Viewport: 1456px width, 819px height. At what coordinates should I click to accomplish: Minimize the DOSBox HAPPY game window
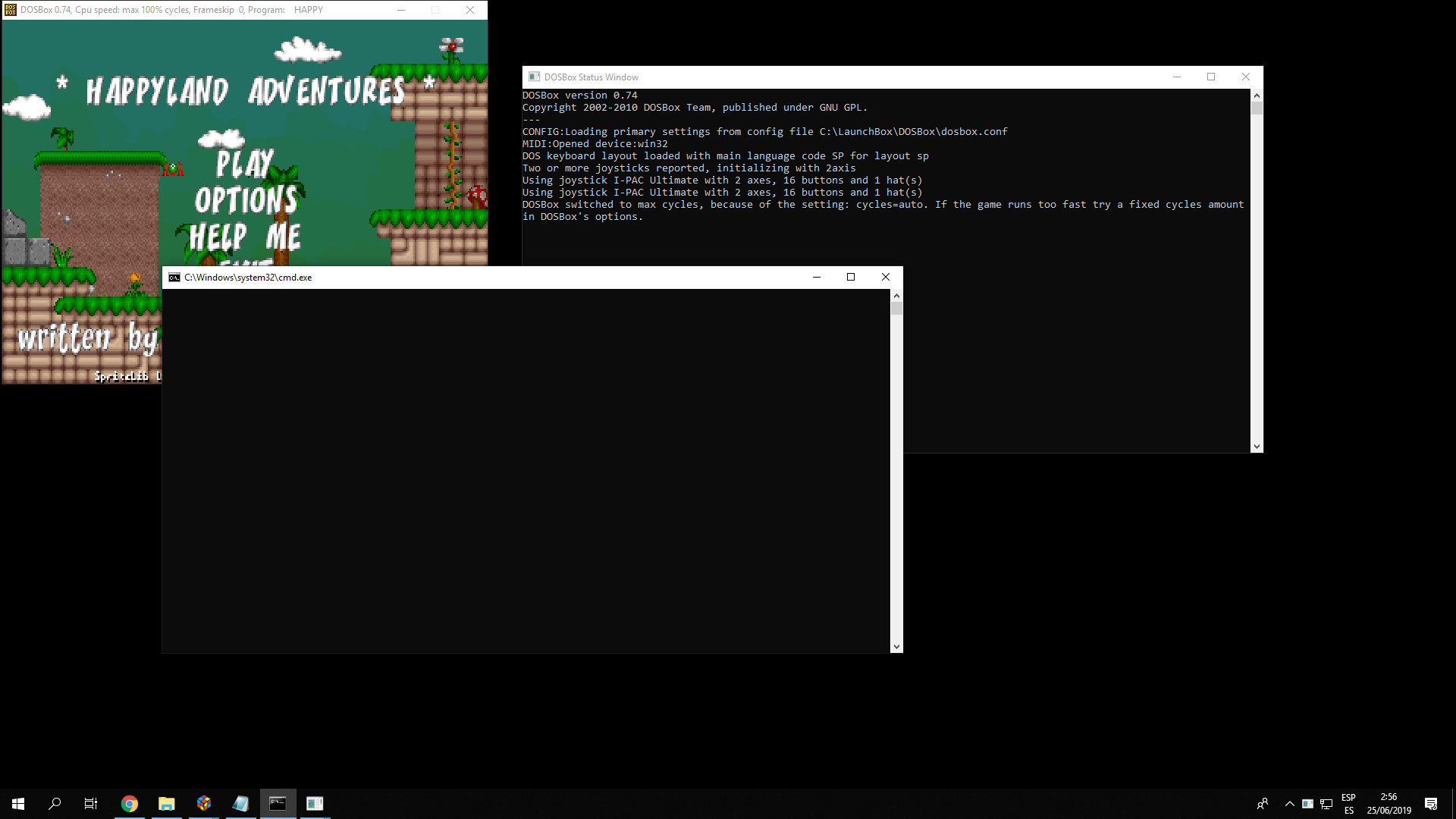click(x=401, y=10)
